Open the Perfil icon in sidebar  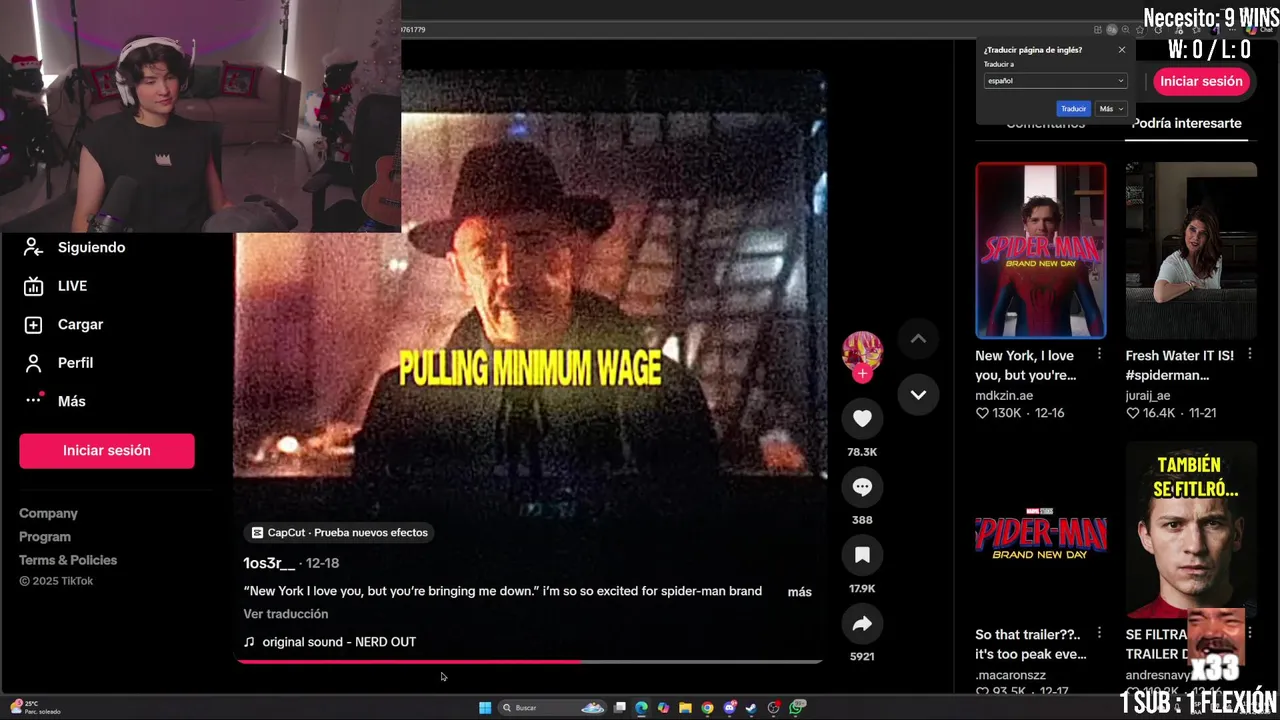pos(33,363)
